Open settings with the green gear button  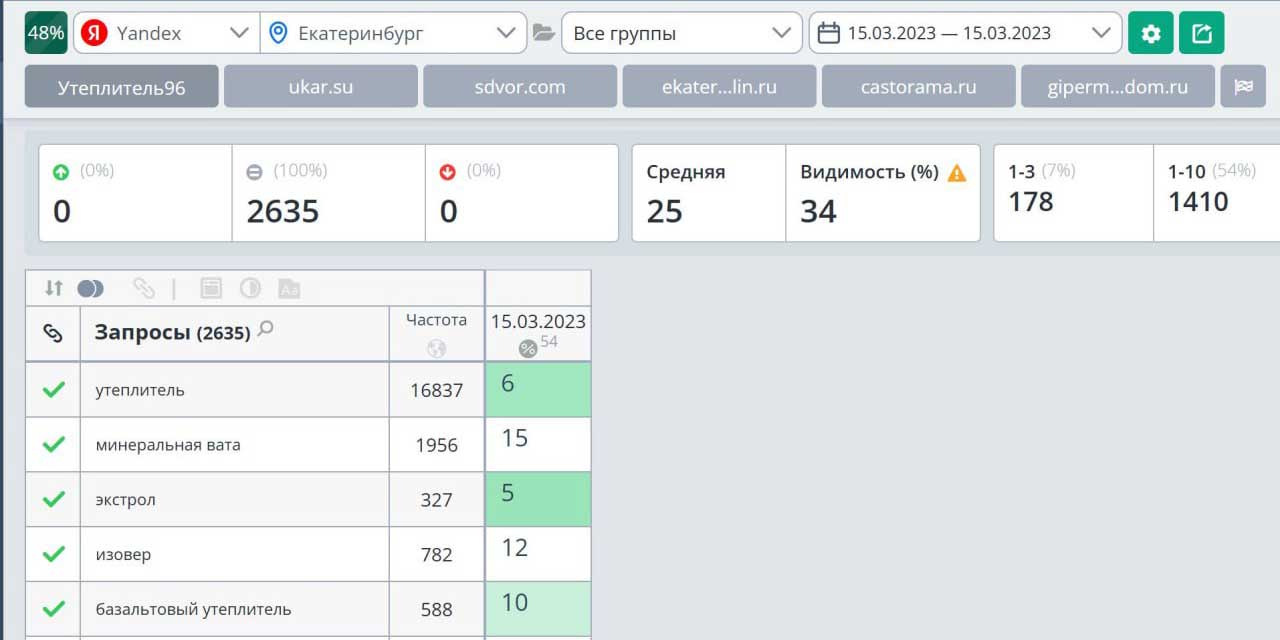[1151, 33]
